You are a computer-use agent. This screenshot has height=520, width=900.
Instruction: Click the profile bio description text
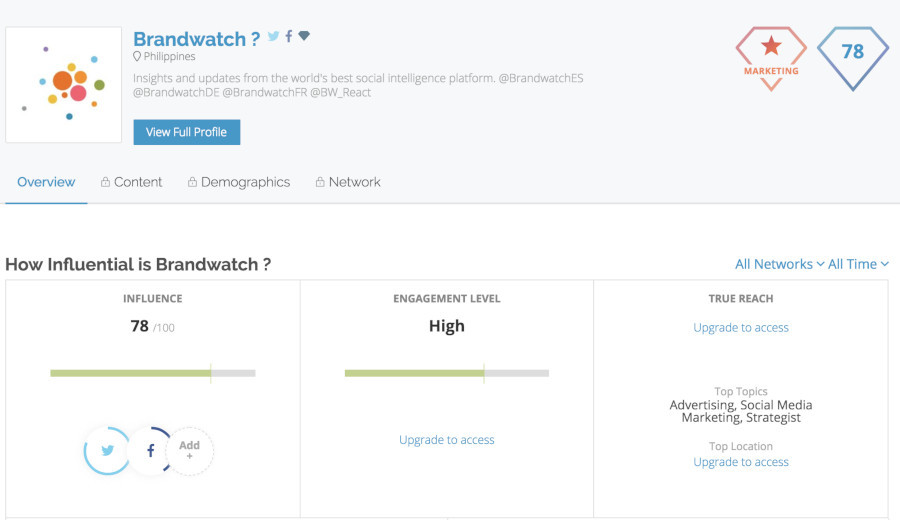point(358,85)
